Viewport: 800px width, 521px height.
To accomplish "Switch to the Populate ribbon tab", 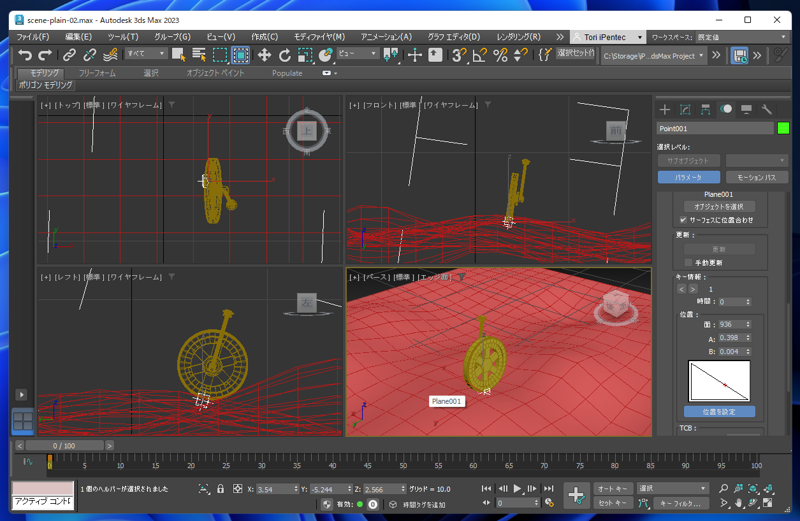I will pyautogui.click(x=287, y=73).
